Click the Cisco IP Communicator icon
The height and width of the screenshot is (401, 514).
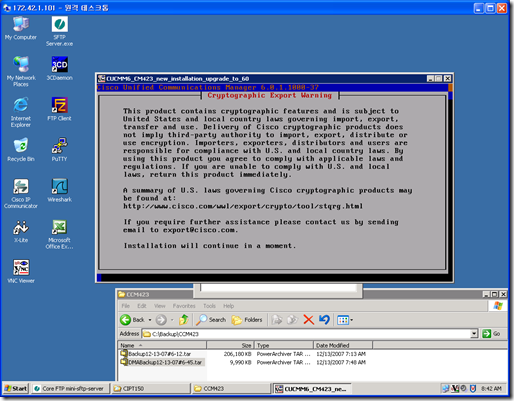click(21, 193)
